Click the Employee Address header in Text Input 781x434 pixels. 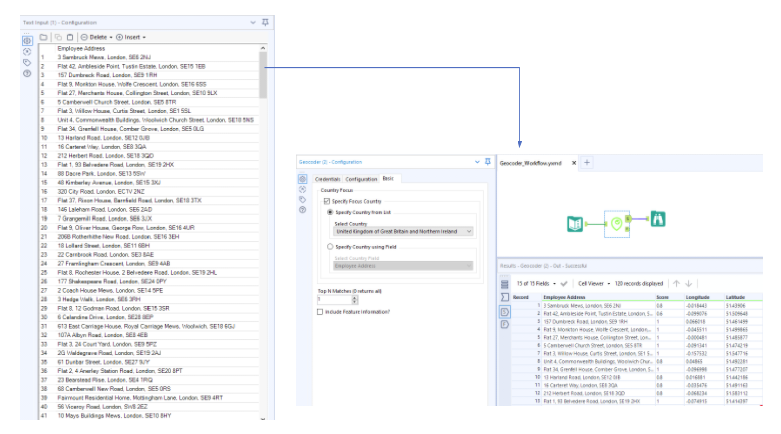click(x=81, y=48)
